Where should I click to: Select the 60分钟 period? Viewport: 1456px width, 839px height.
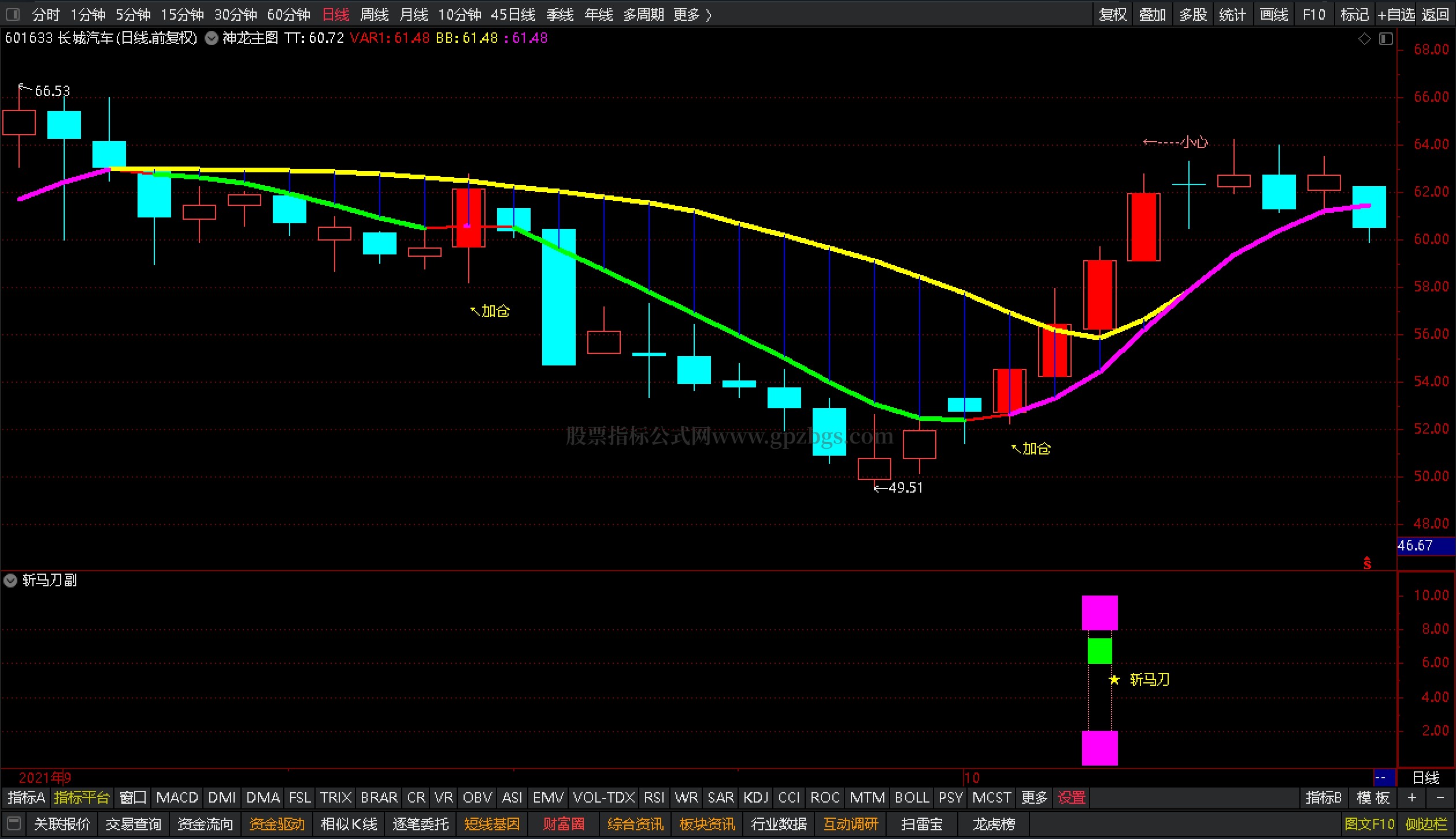tap(288, 14)
